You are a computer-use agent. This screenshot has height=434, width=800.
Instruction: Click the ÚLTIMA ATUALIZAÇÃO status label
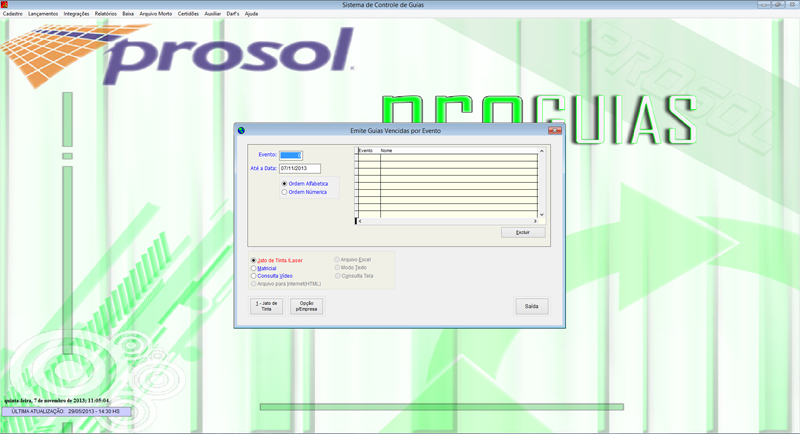[66, 412]
